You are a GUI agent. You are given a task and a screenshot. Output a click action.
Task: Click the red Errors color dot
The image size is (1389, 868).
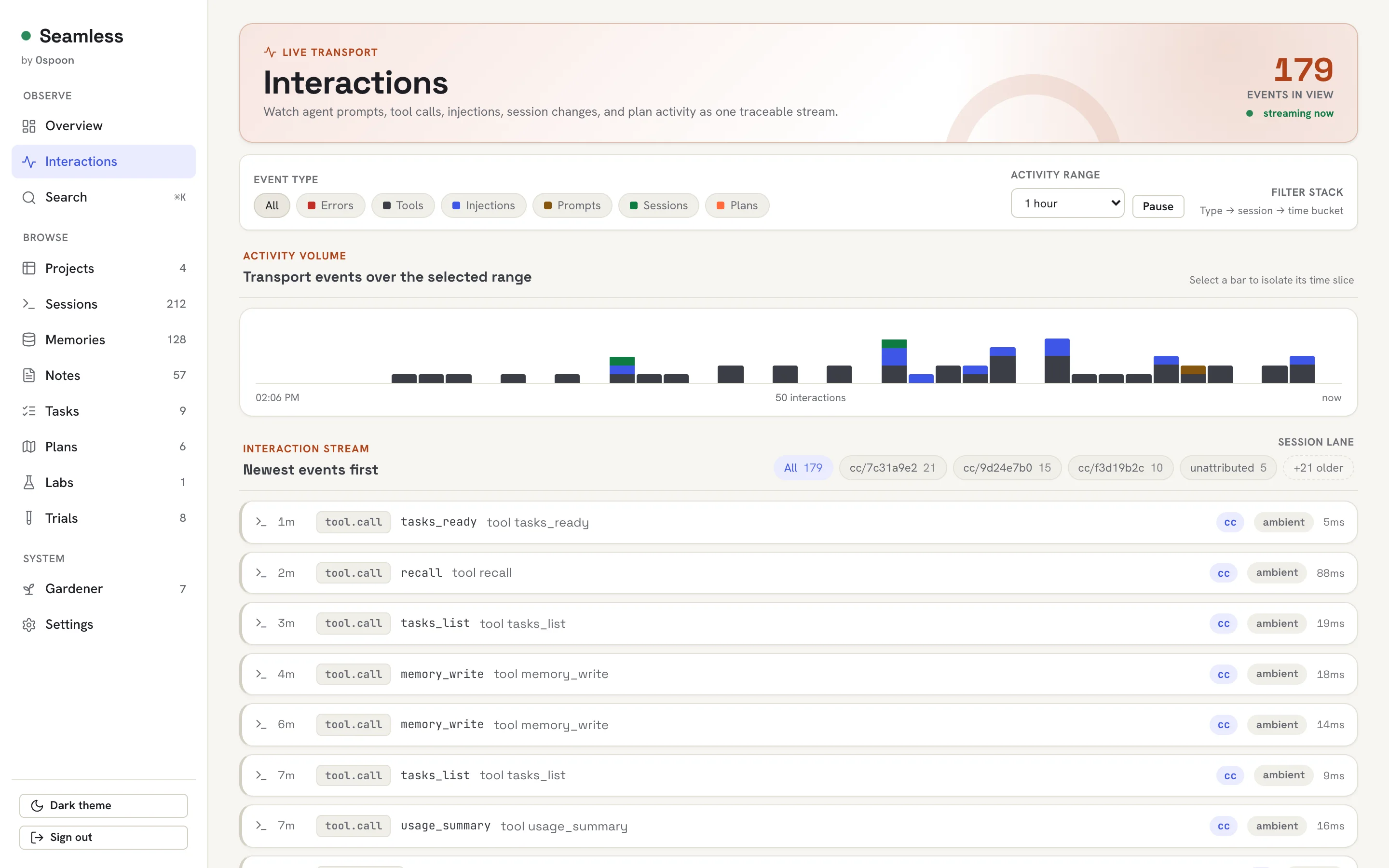coord(311,205)
